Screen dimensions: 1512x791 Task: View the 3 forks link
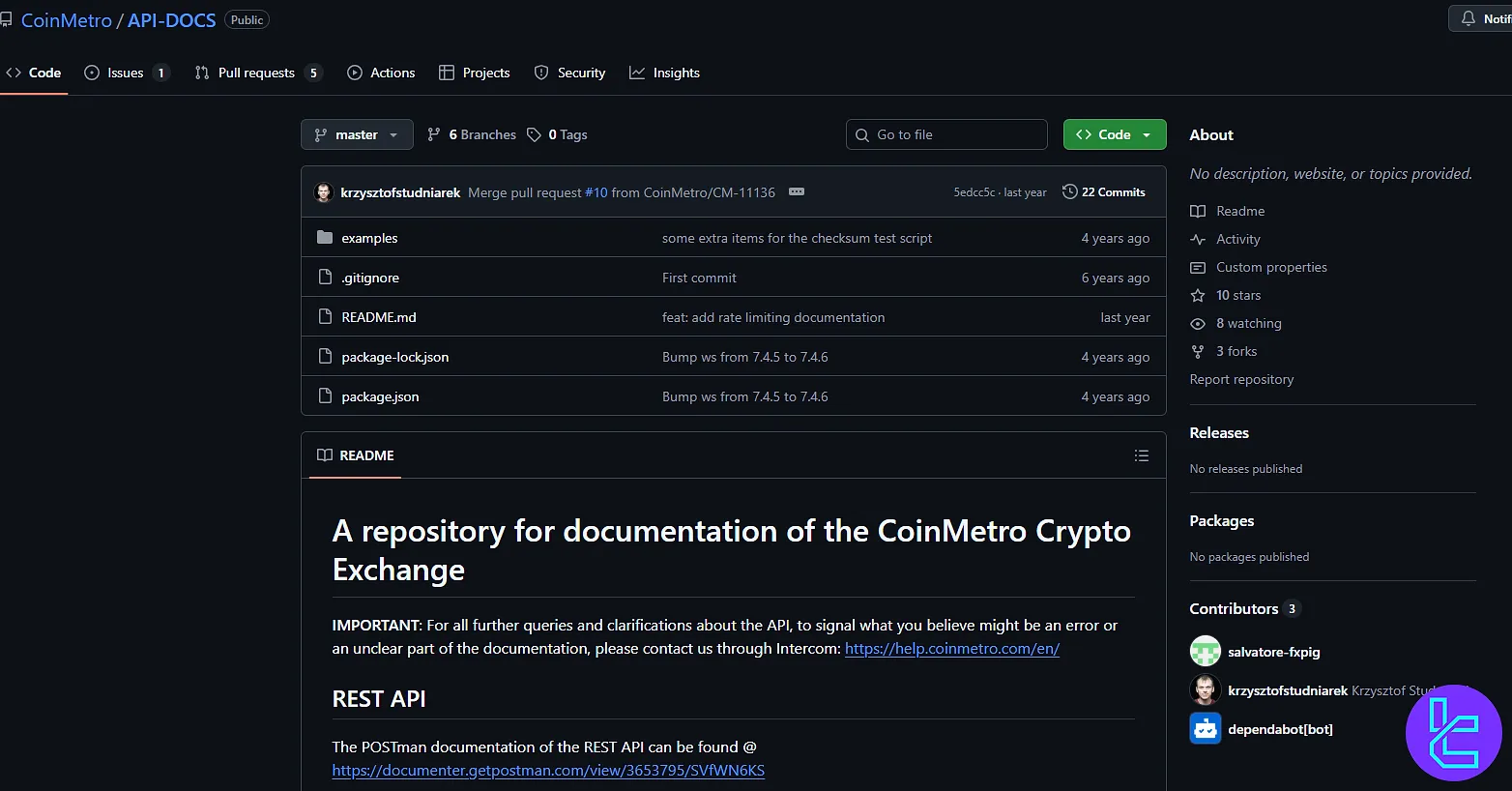click(x=1236, y=351)
